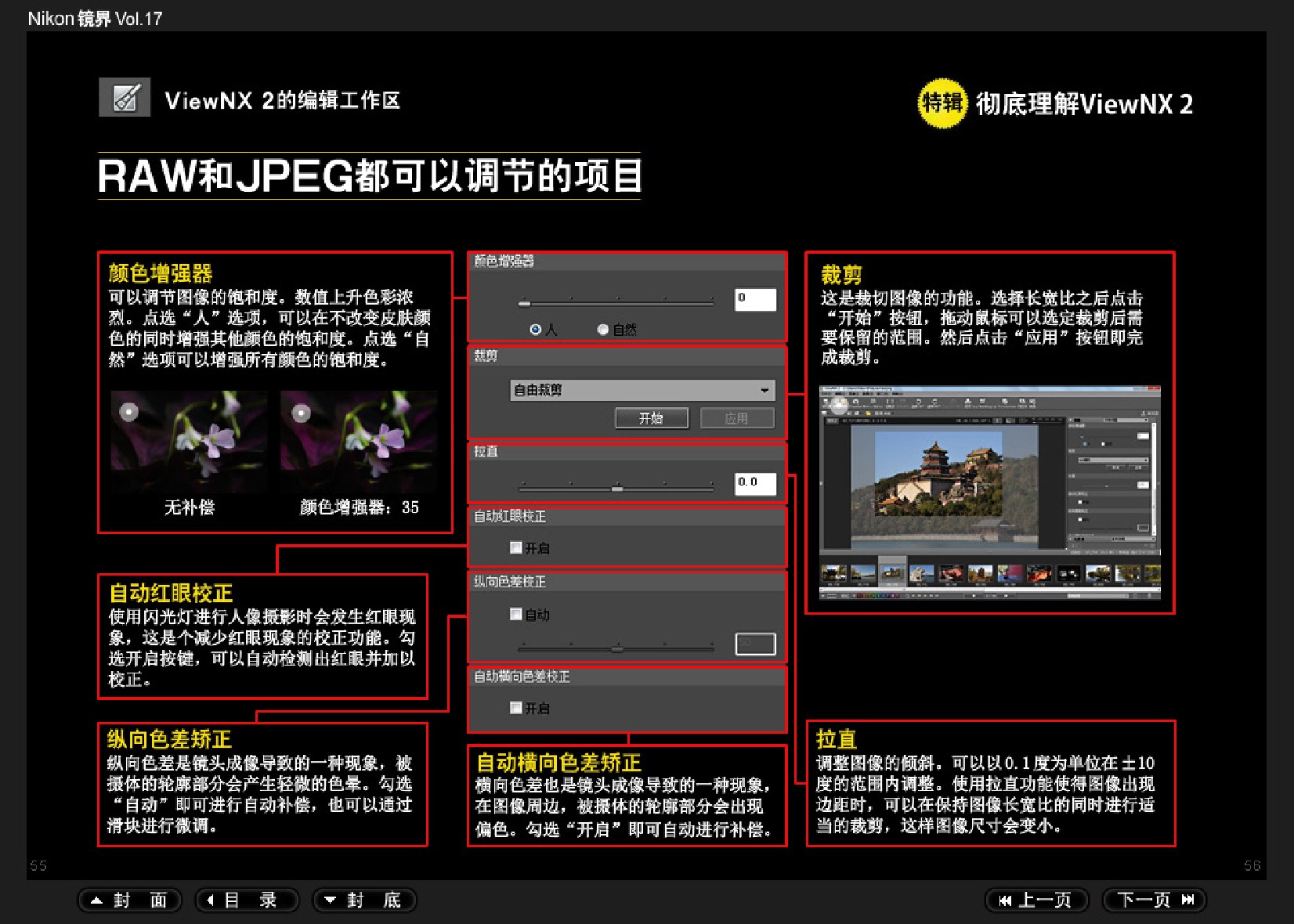Click the yellow 自动横向色差矫正 heading
1294x924 pixels.
(558, 763)
